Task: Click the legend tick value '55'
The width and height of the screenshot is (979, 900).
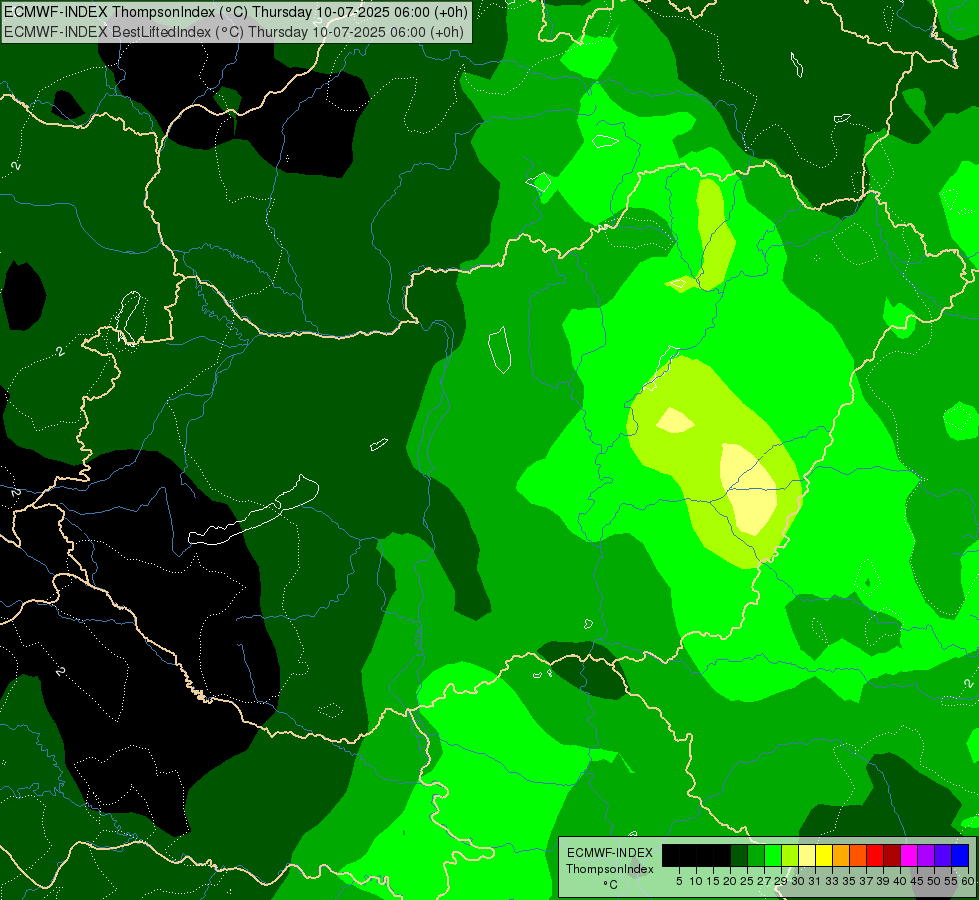Action: click(x=951, y=881)
